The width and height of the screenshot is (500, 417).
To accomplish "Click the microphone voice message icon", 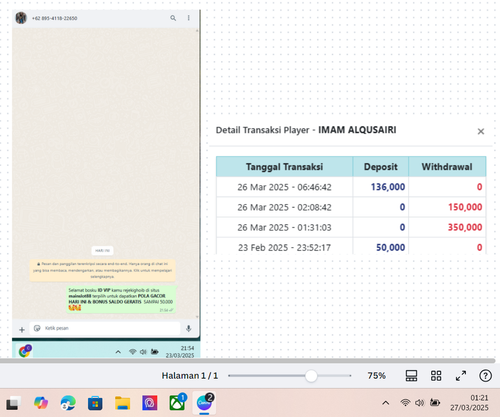I will pyautogui.click(x=189, y=329).
